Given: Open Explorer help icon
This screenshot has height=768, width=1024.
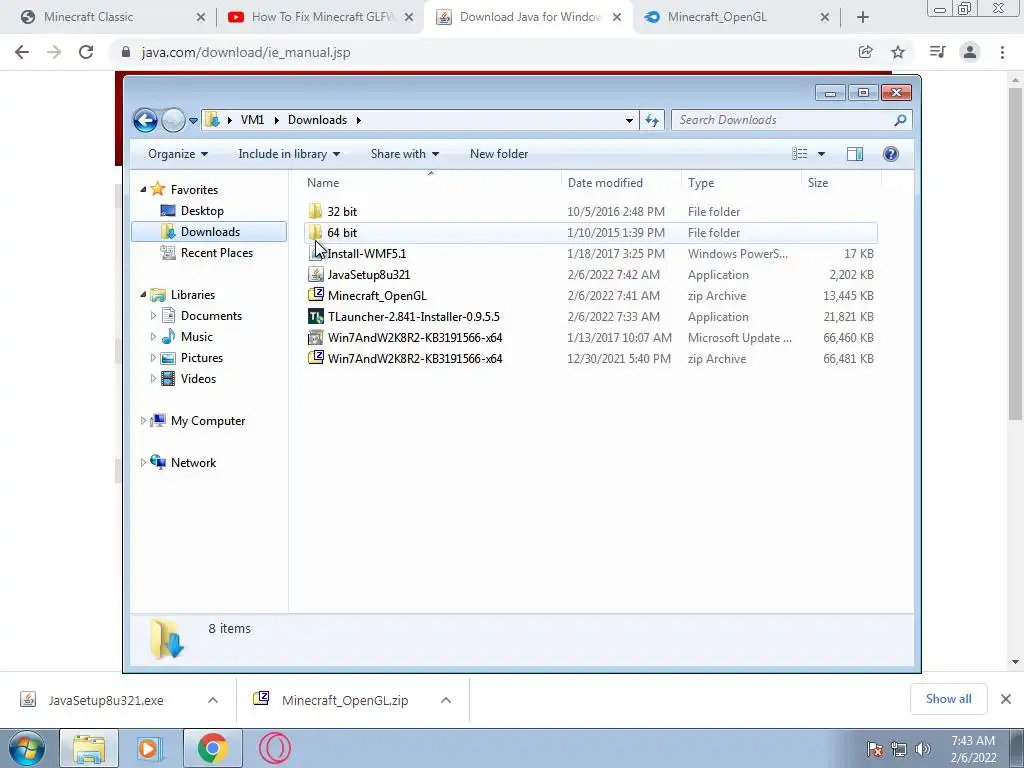Looking at the screenshot, I should click(x=891, y=154).
